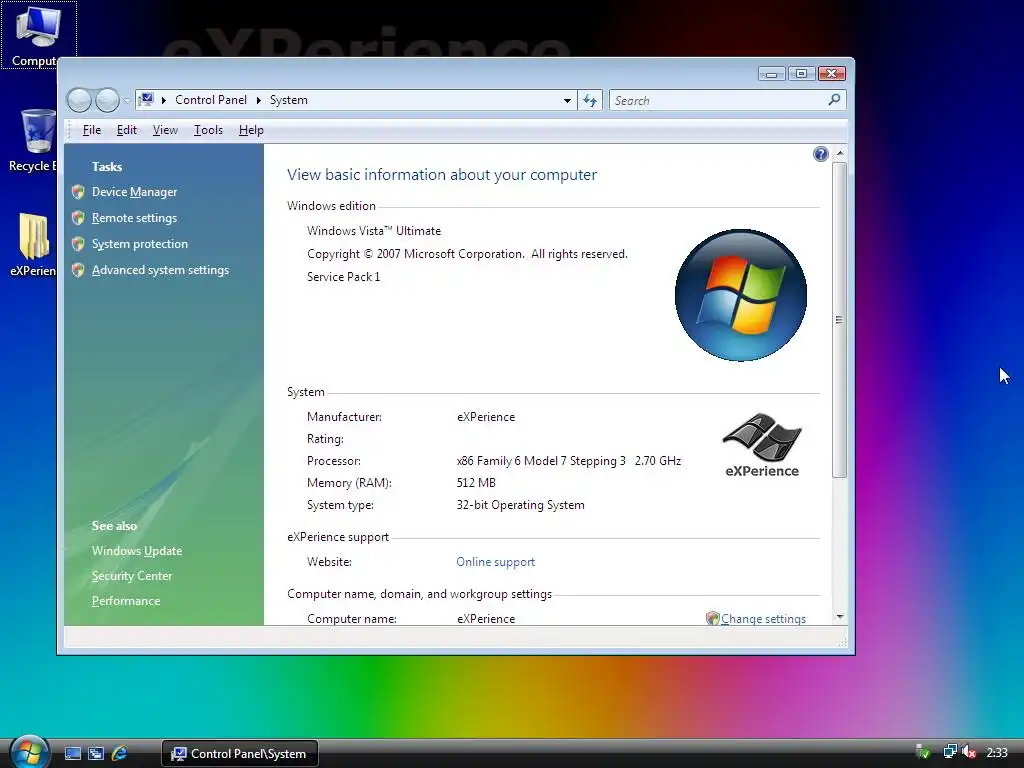Select the Recycle Bin desktop icon
This screenshot has height=768, width=1024.
[x=34, y=140]
